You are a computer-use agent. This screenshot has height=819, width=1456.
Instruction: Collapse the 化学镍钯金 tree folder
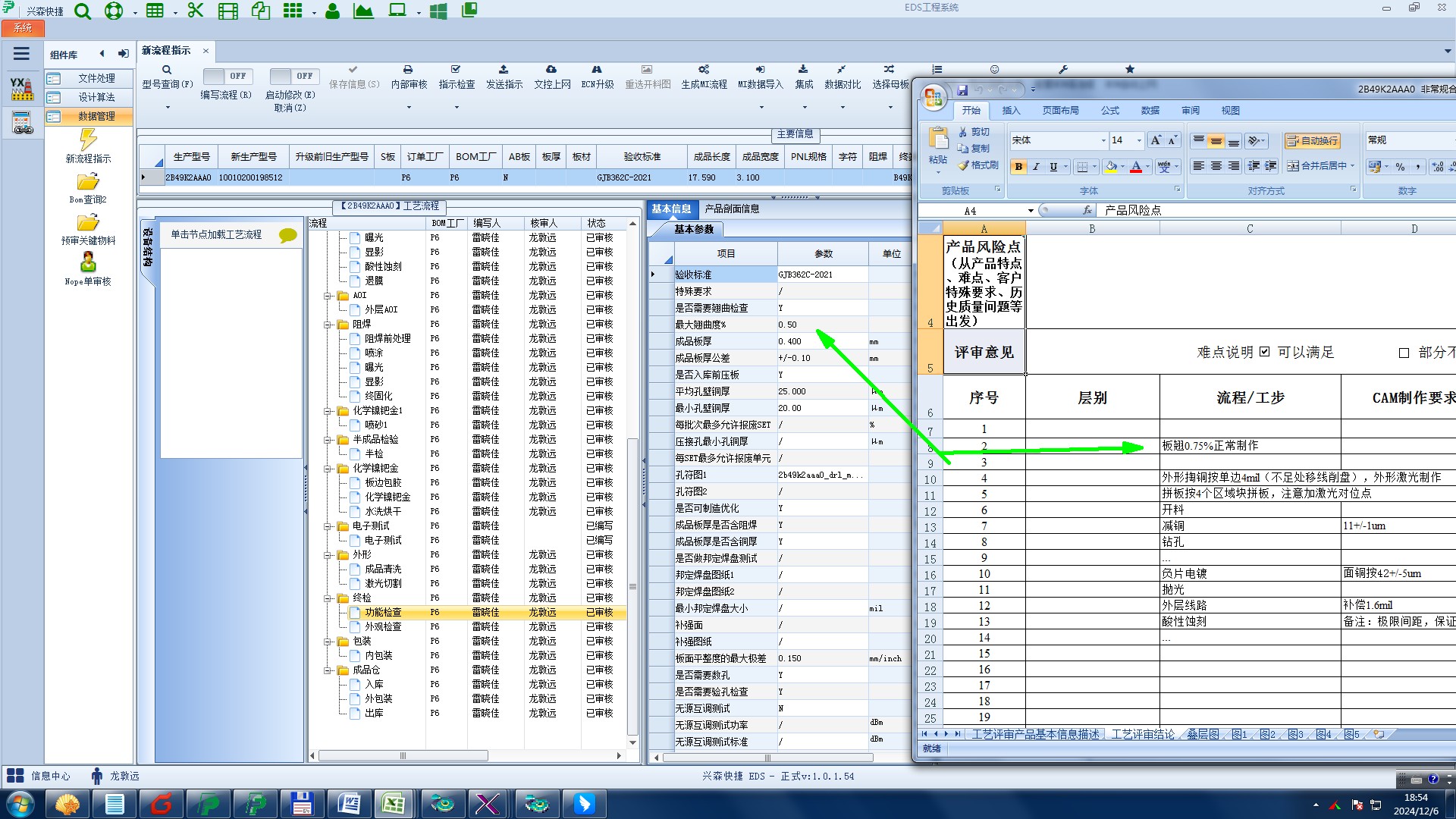[328, 469]
